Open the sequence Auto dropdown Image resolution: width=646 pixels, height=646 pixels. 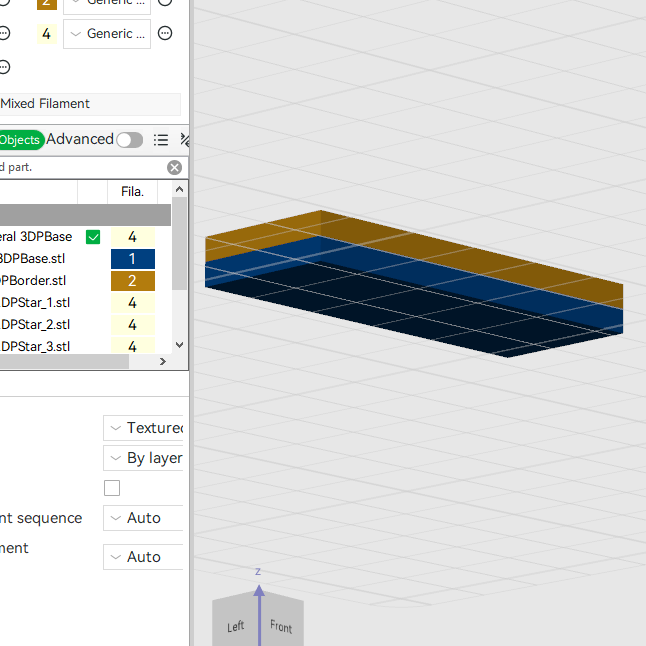click(143, 518)
